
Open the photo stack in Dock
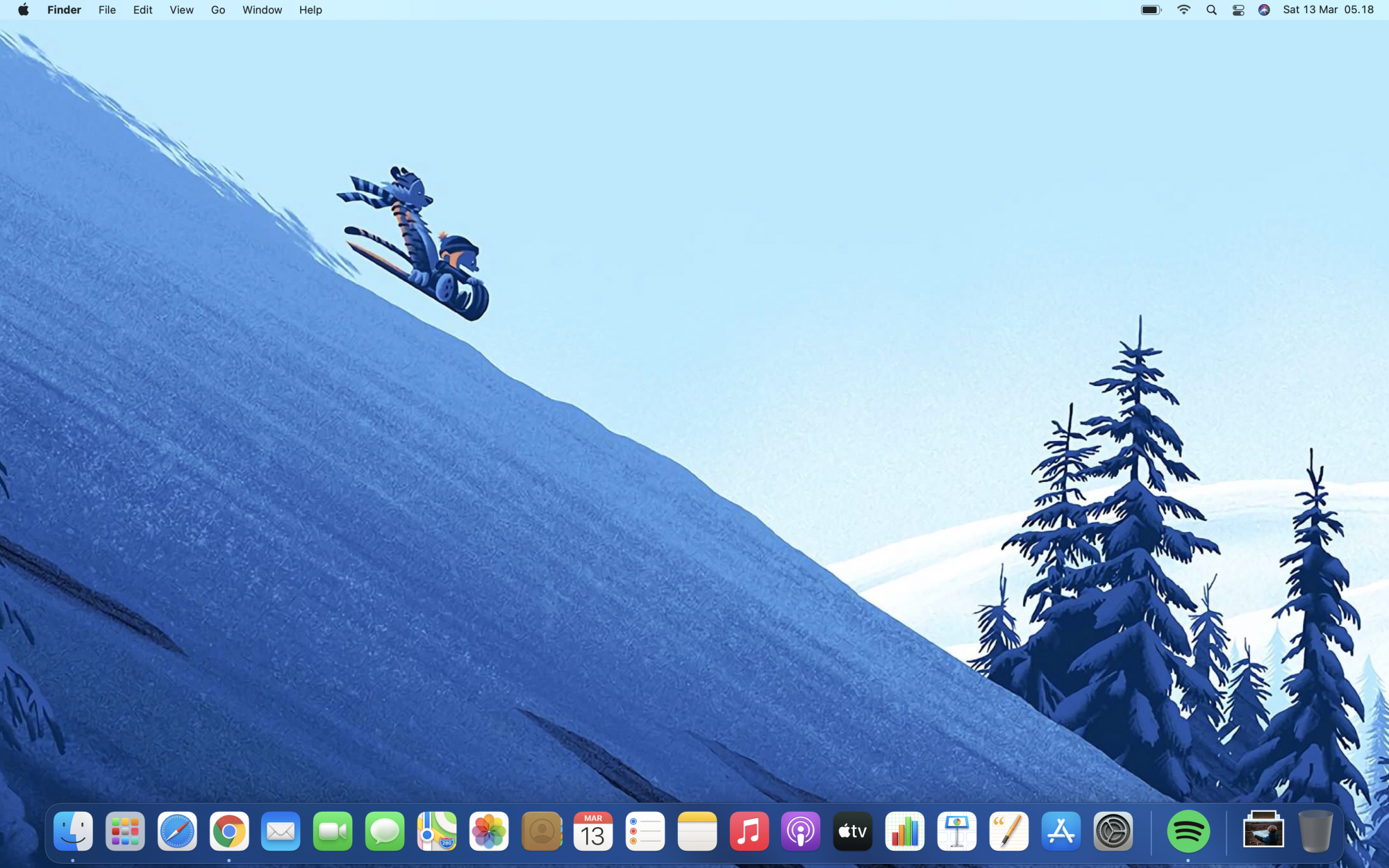click(x=1263, y=829)
